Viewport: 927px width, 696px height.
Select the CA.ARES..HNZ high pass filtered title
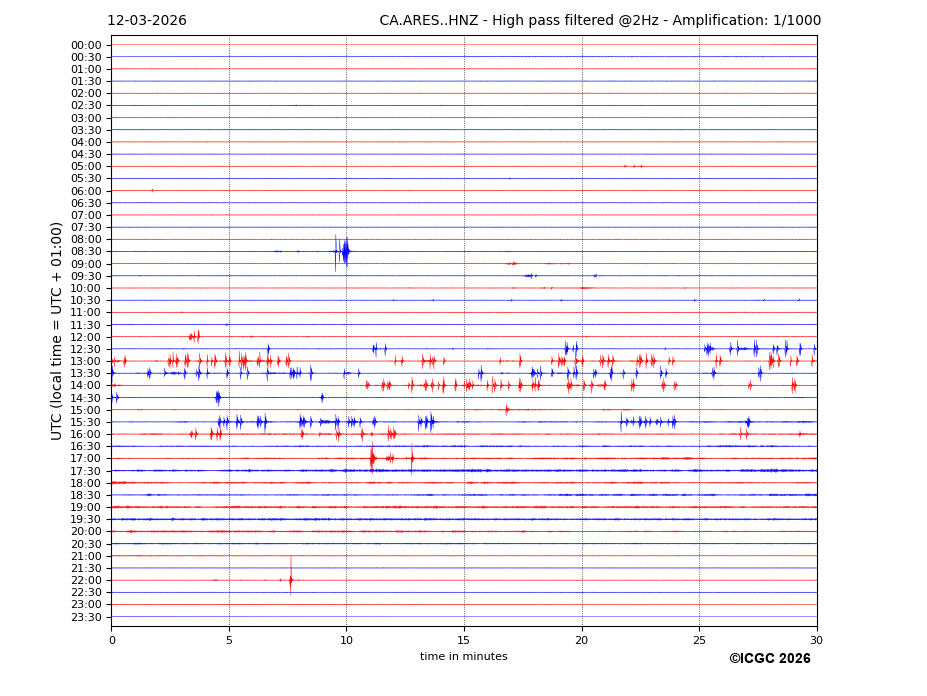[600, 21]
